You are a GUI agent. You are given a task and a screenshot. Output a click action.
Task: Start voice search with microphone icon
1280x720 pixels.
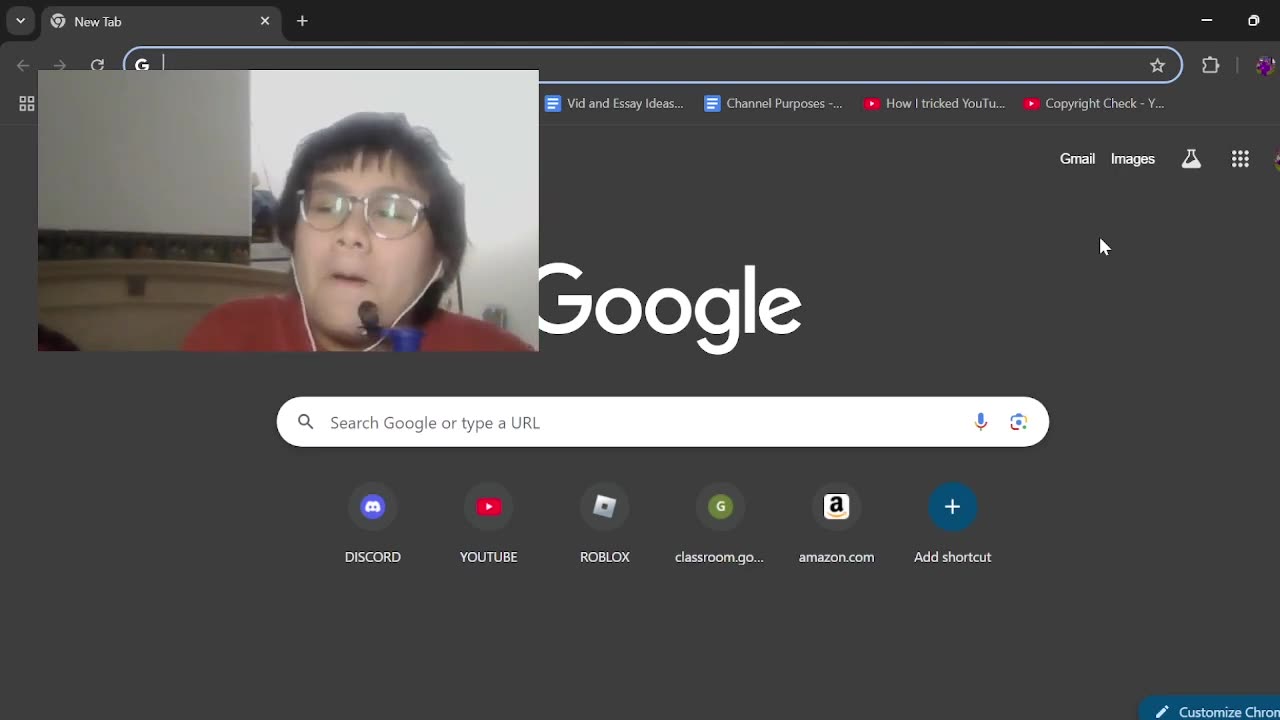pos(981,422)
